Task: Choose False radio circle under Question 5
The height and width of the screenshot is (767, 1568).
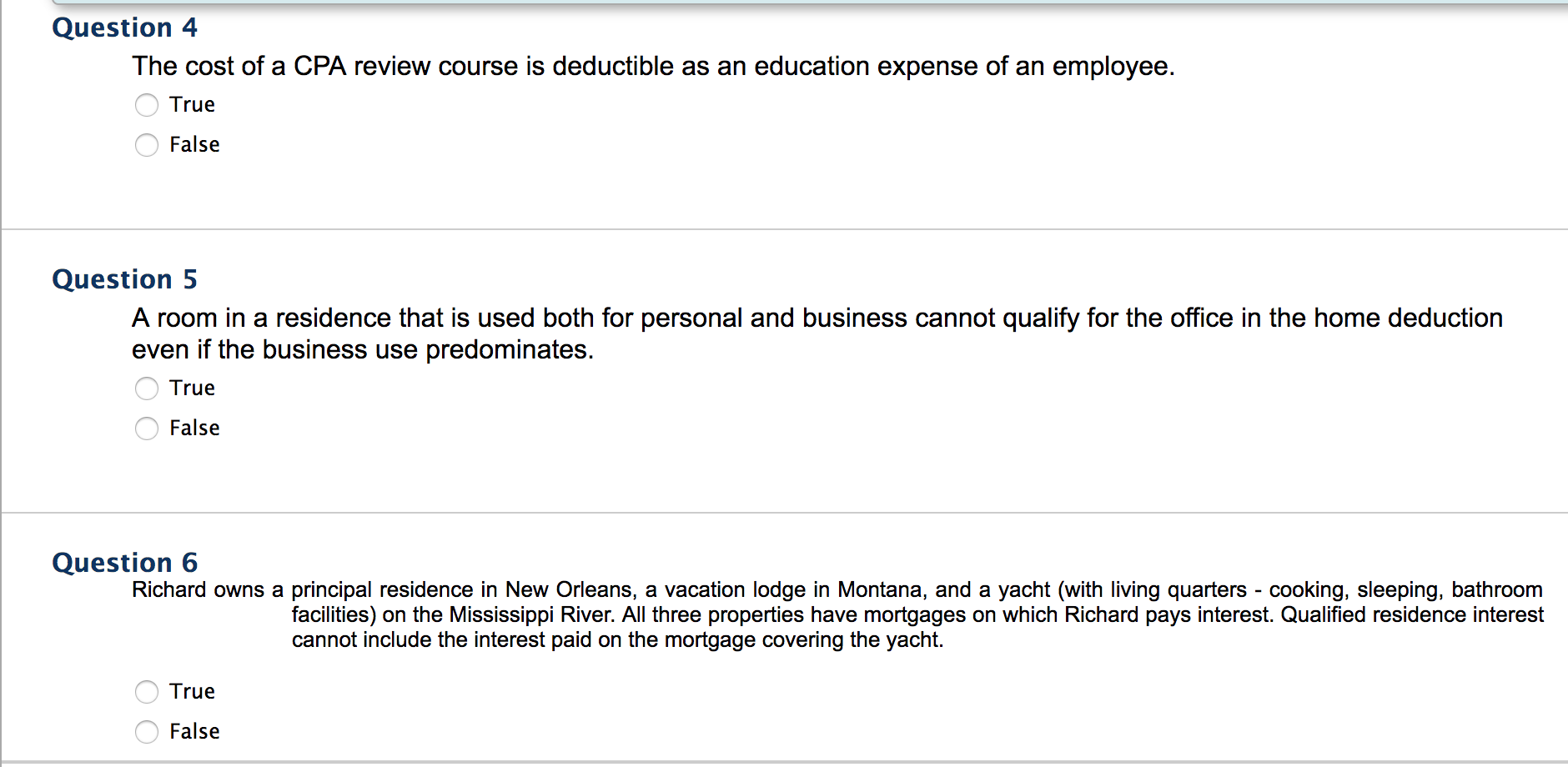Action: 147,429
